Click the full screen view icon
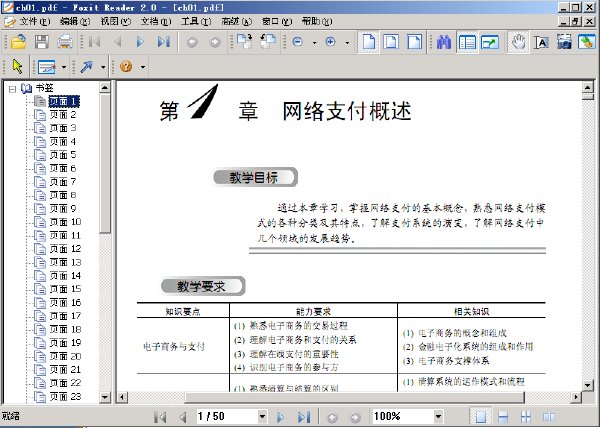This screenshot has width=600, height=428. point(490,42)
